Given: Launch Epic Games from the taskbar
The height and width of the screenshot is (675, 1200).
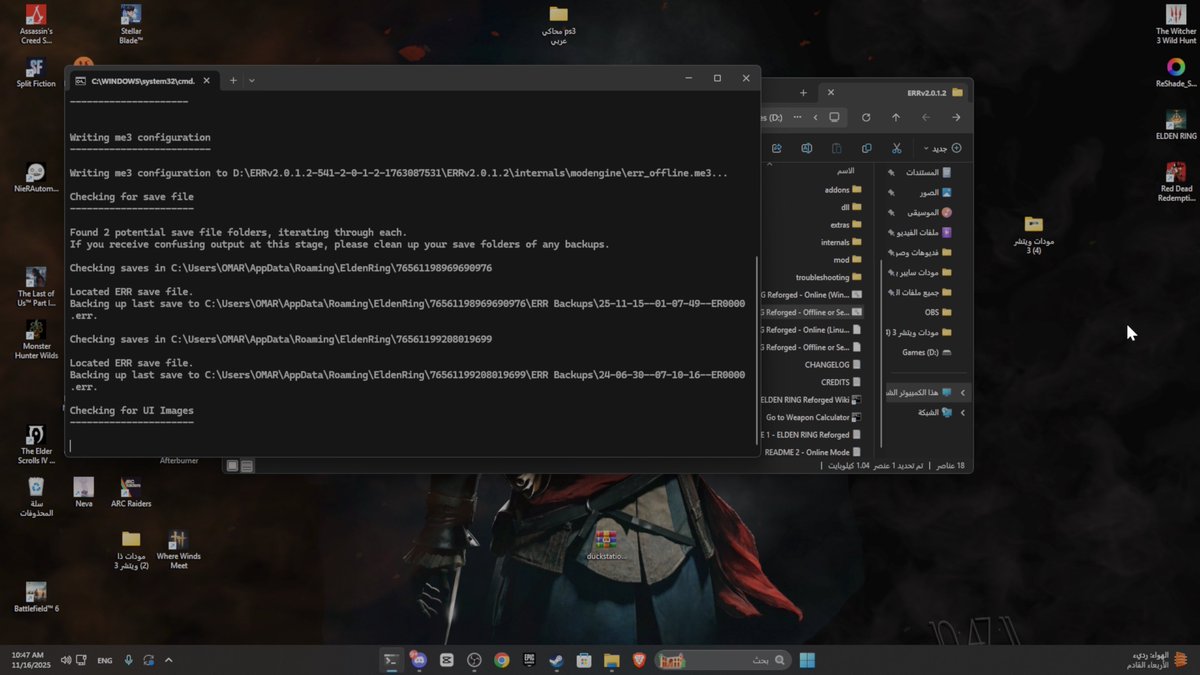Looking at the screenshot, I should [x=529, y=660].
